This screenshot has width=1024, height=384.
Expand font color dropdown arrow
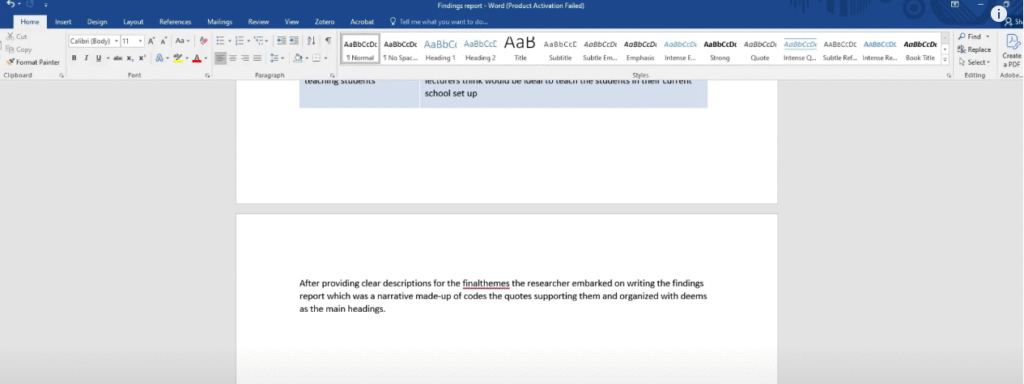click(x=206, y=58)
